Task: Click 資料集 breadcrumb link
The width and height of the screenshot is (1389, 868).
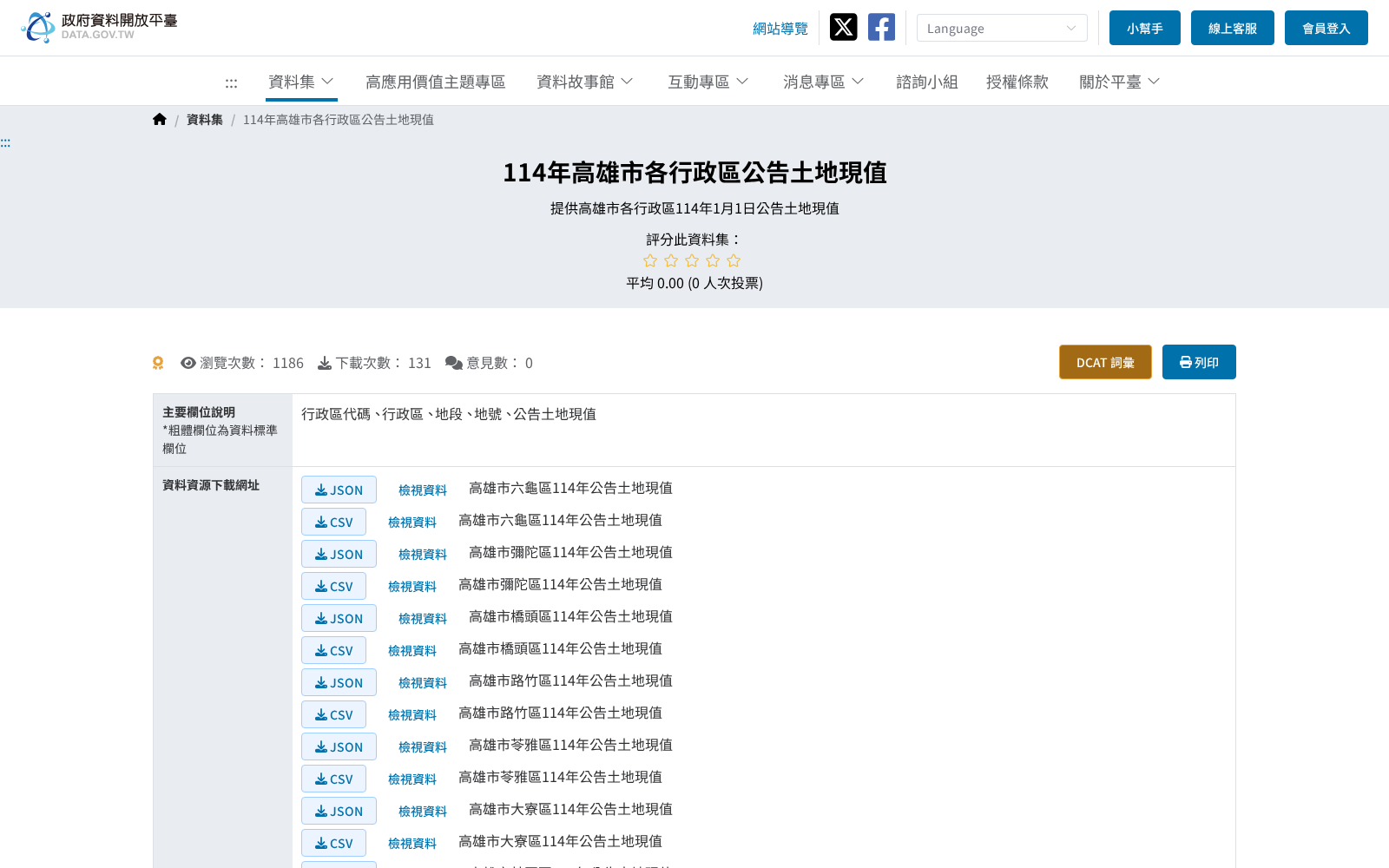Action: (x=205, y=120)
